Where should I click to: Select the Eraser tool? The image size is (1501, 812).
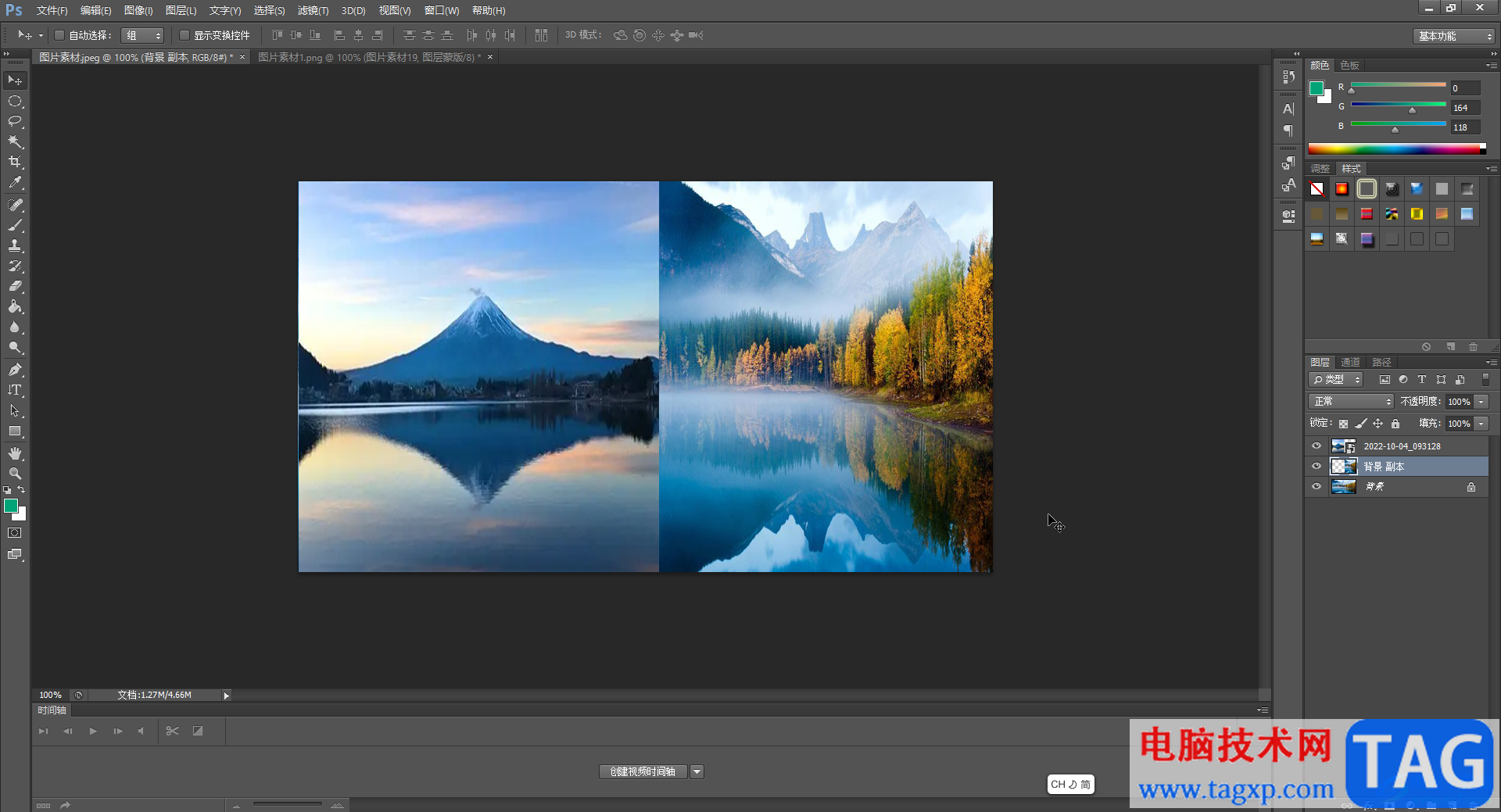click(15, 286)
